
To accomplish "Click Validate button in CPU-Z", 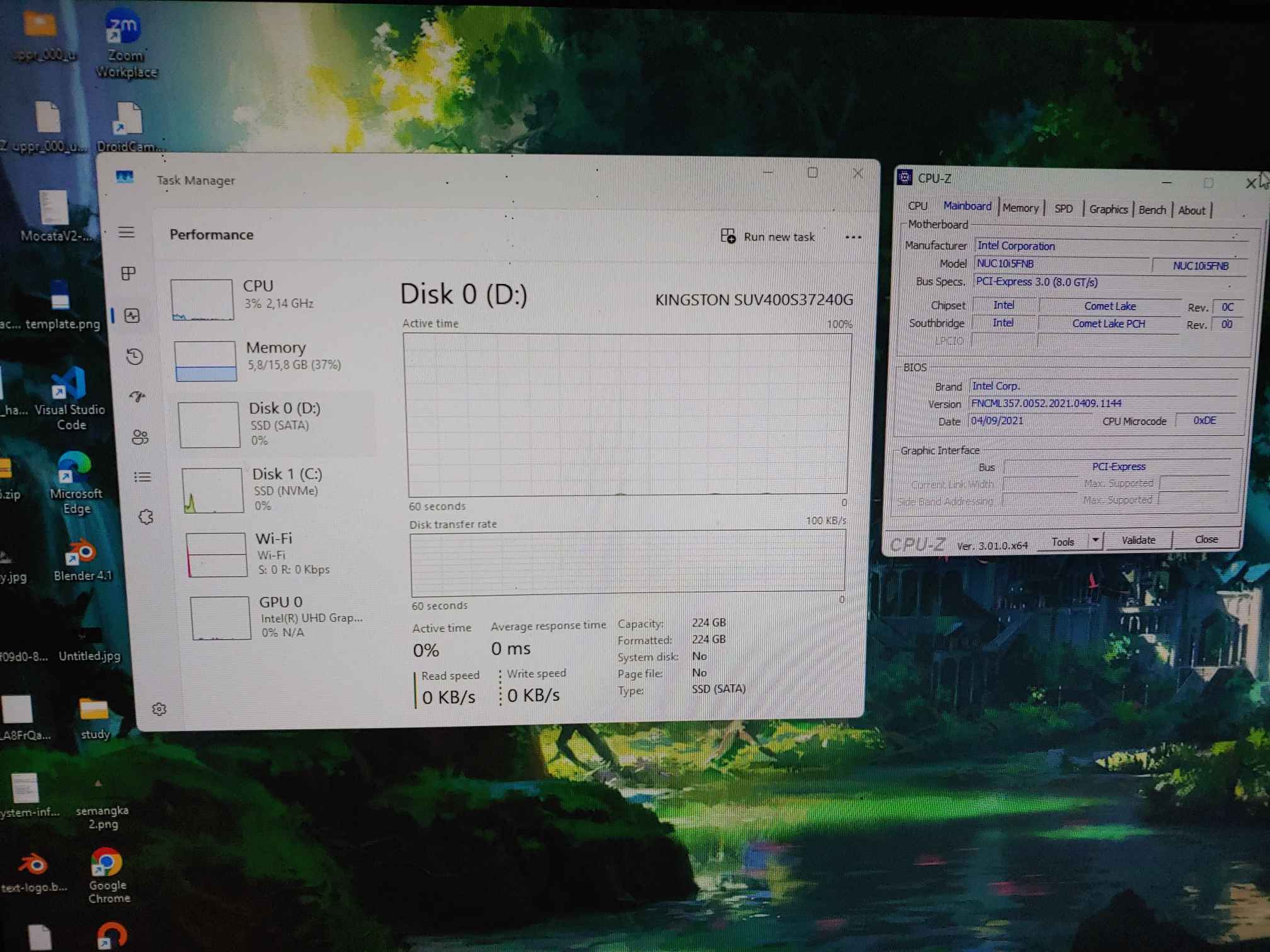I will 1138,540.
